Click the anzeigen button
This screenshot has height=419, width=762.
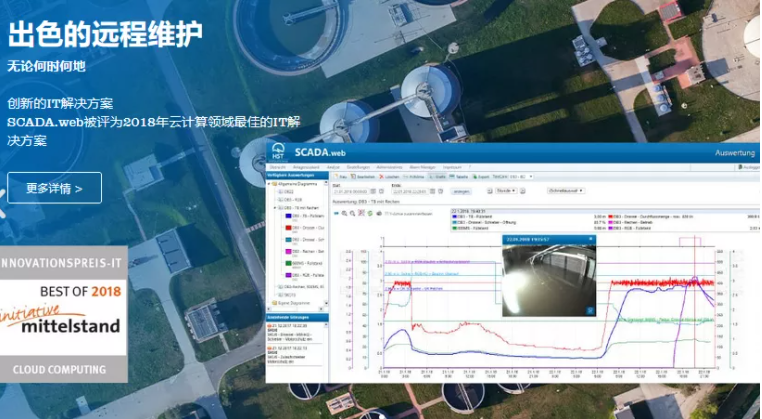tap(462, 190)
